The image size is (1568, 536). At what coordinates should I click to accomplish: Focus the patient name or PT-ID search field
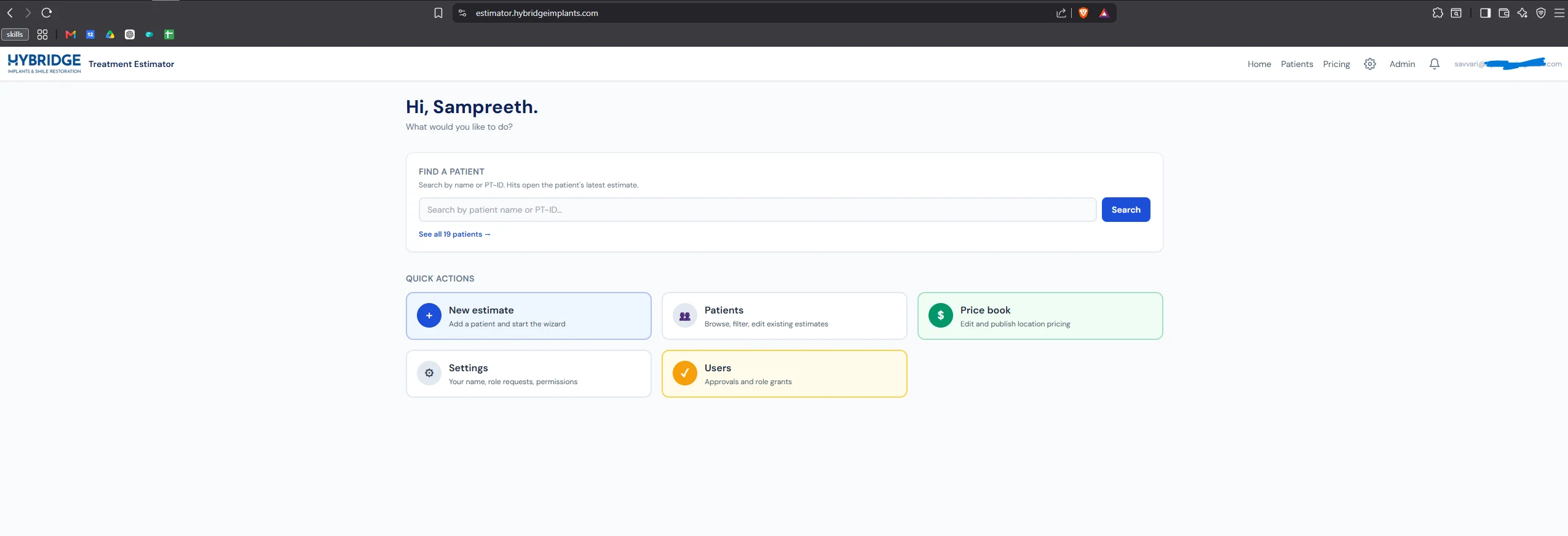[x=757, y=210]
